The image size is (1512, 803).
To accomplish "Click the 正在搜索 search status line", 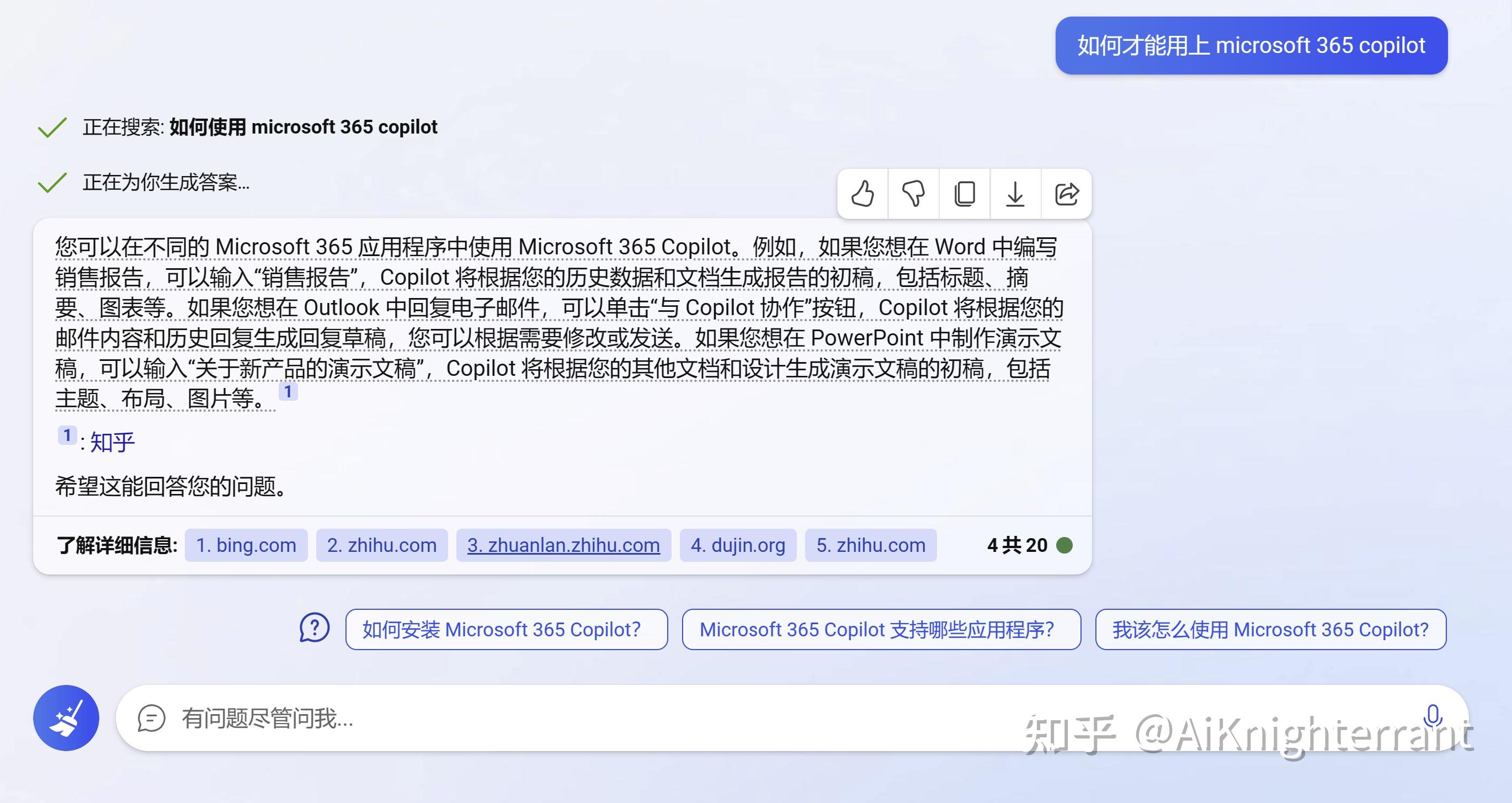I will pos(259,127).
